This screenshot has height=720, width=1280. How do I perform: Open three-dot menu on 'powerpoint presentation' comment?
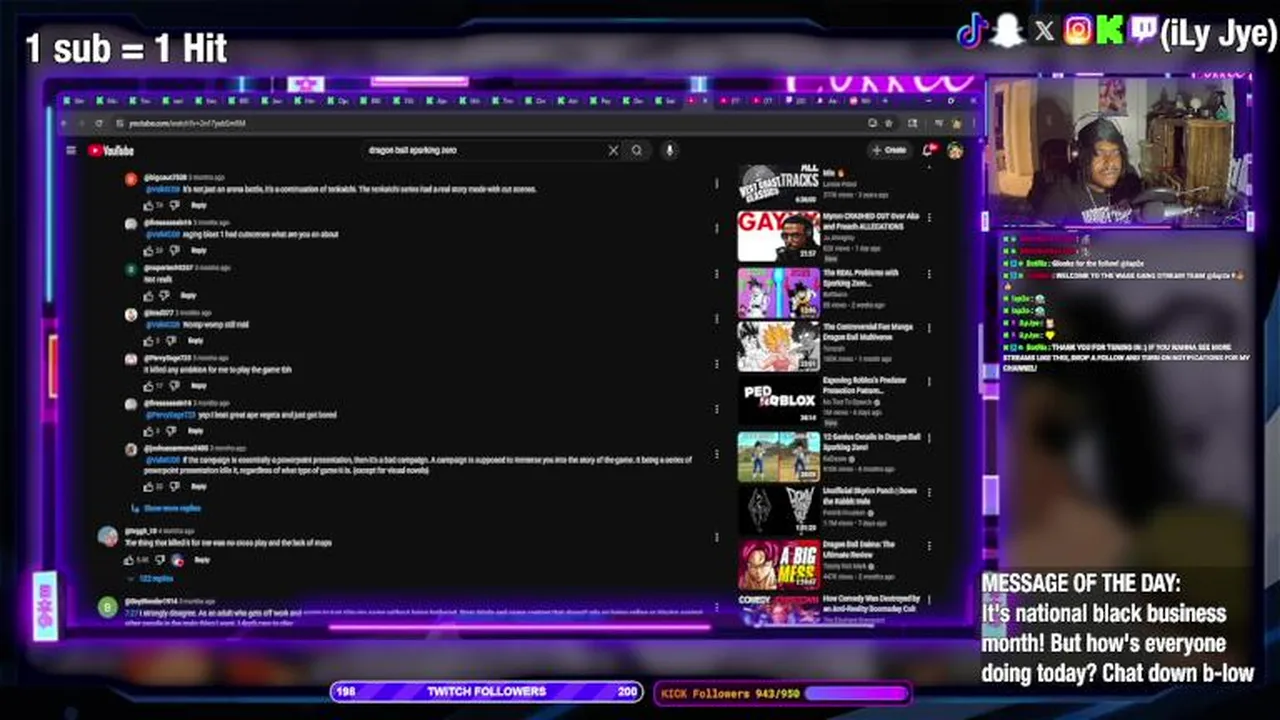coord(716,454)
